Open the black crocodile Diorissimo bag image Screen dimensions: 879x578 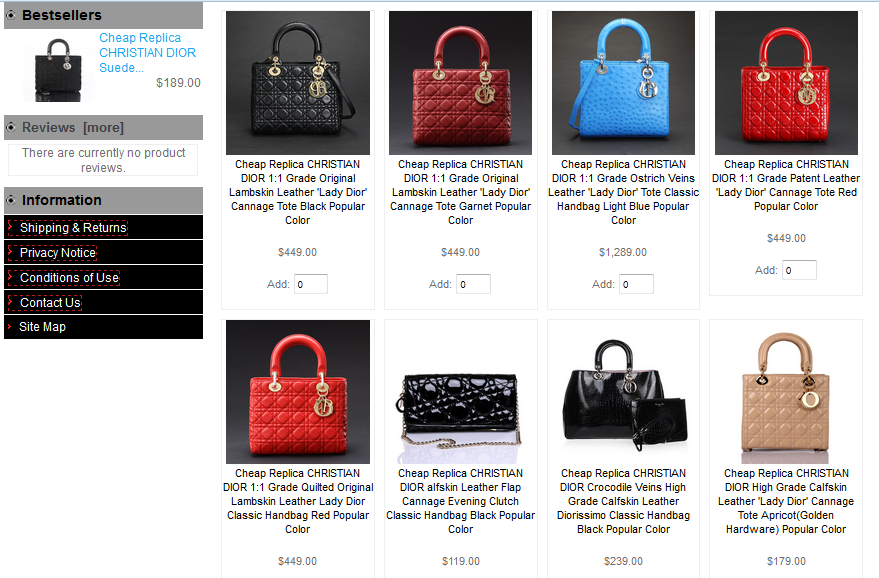point(623,392)
